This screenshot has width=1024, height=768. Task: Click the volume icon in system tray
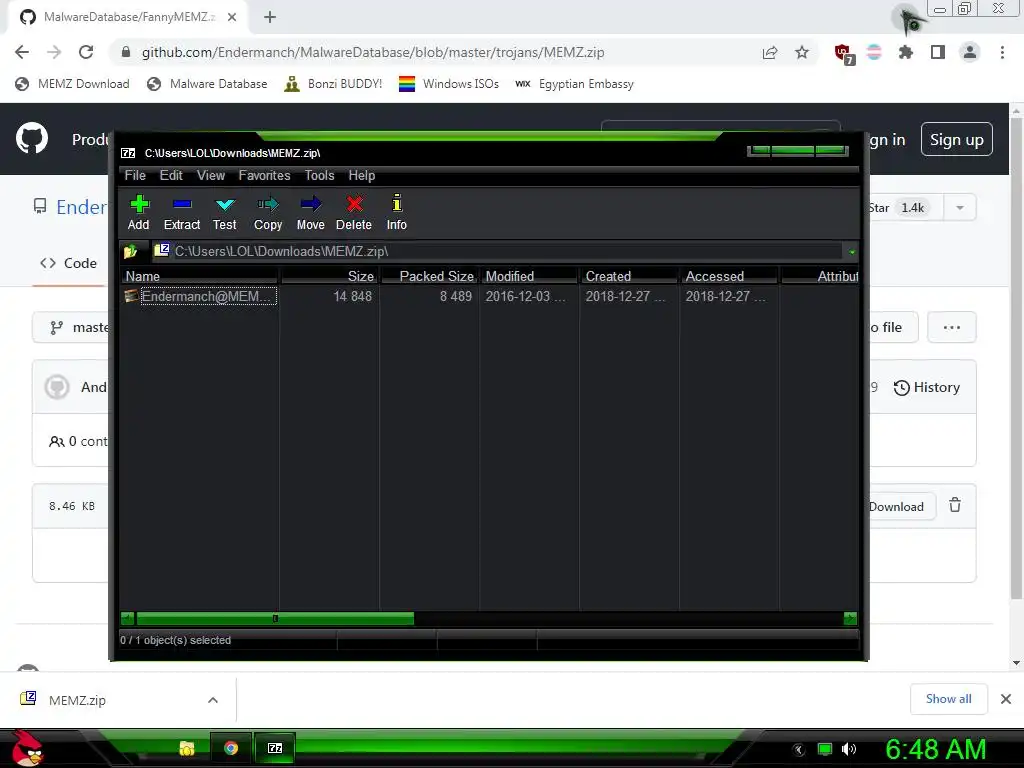[x=849, y=749]
